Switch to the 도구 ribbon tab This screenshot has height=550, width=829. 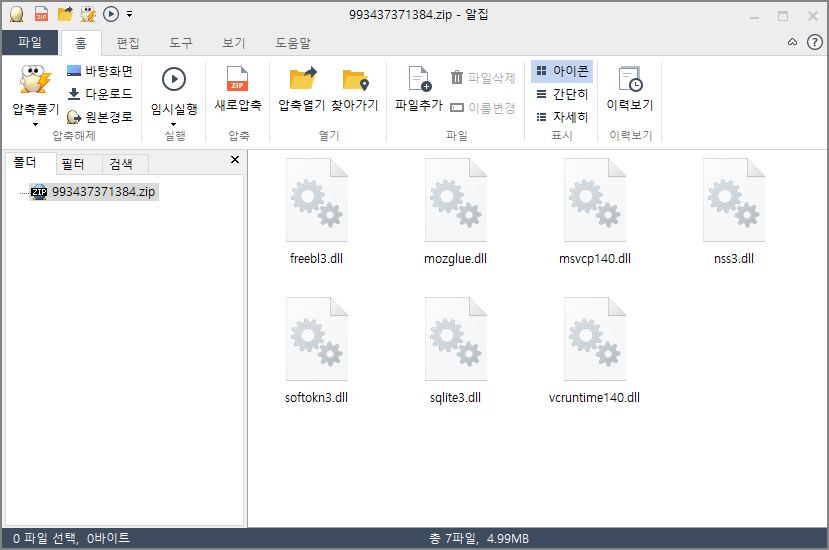tap(181, 43)
